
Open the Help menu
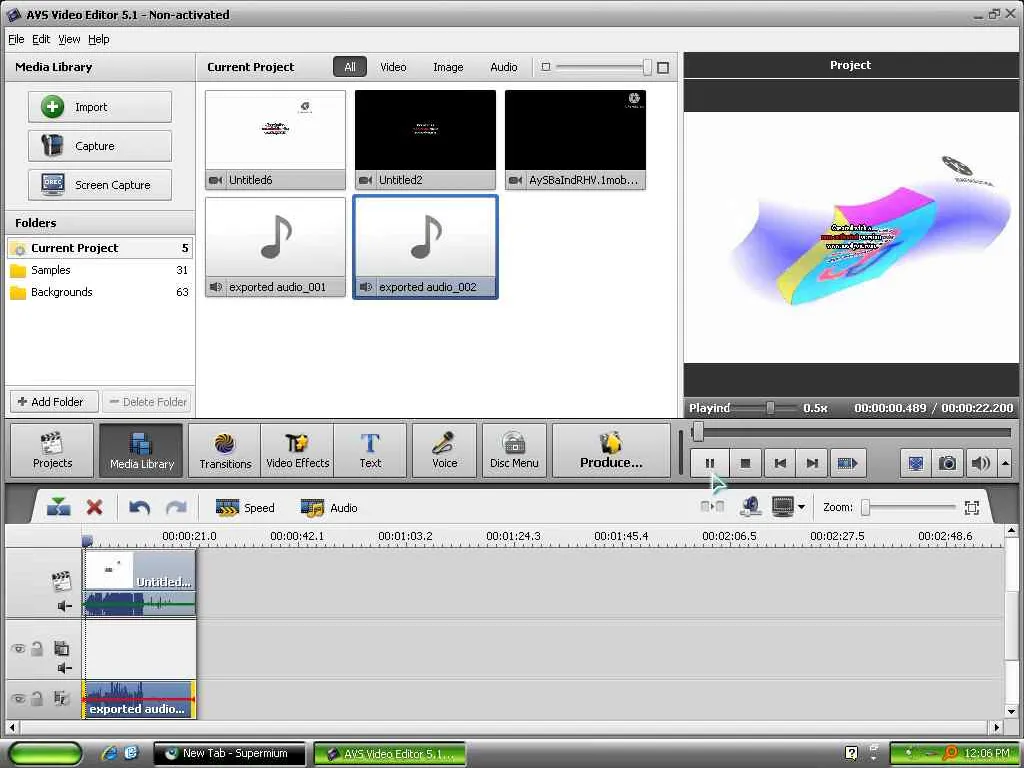pos(99,39)
